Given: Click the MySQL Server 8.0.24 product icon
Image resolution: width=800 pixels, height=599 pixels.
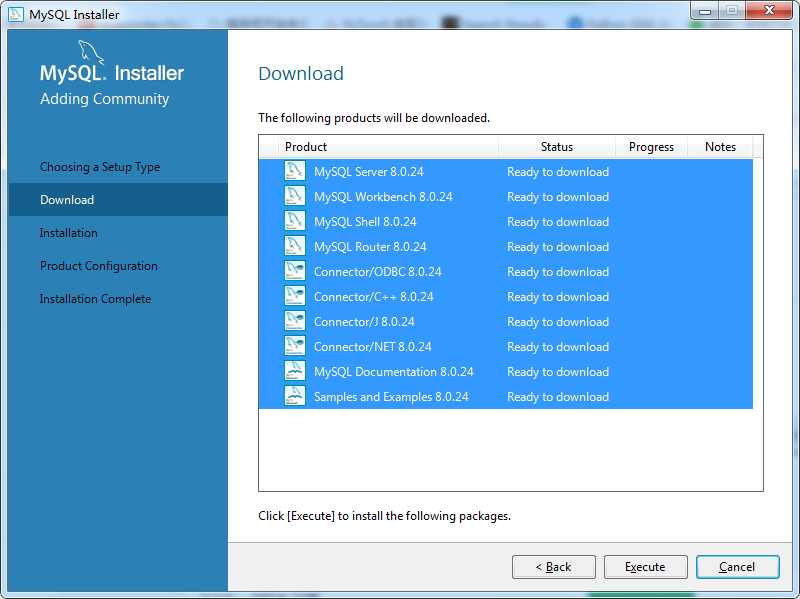Looking at the screenshot, I should pos(294,171).
